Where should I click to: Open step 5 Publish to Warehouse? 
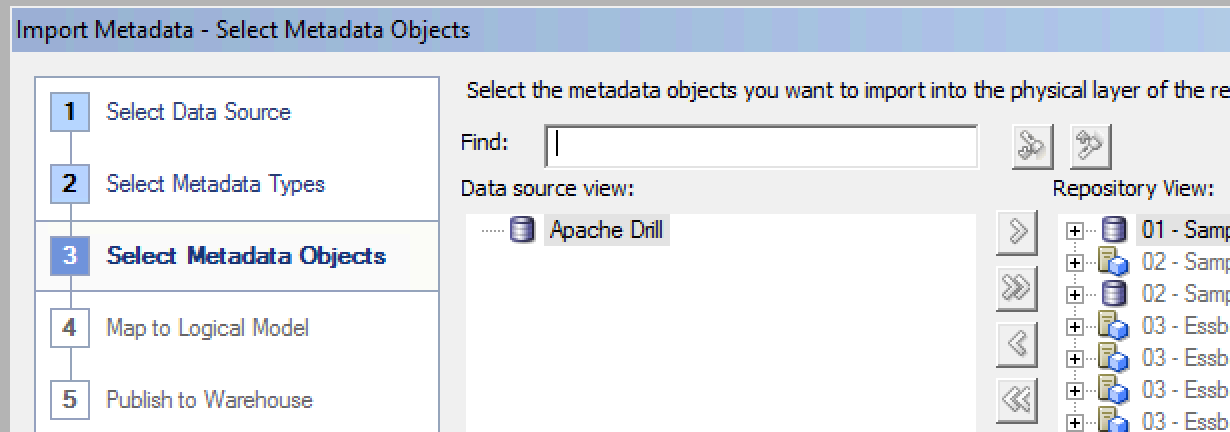point(209,400)
